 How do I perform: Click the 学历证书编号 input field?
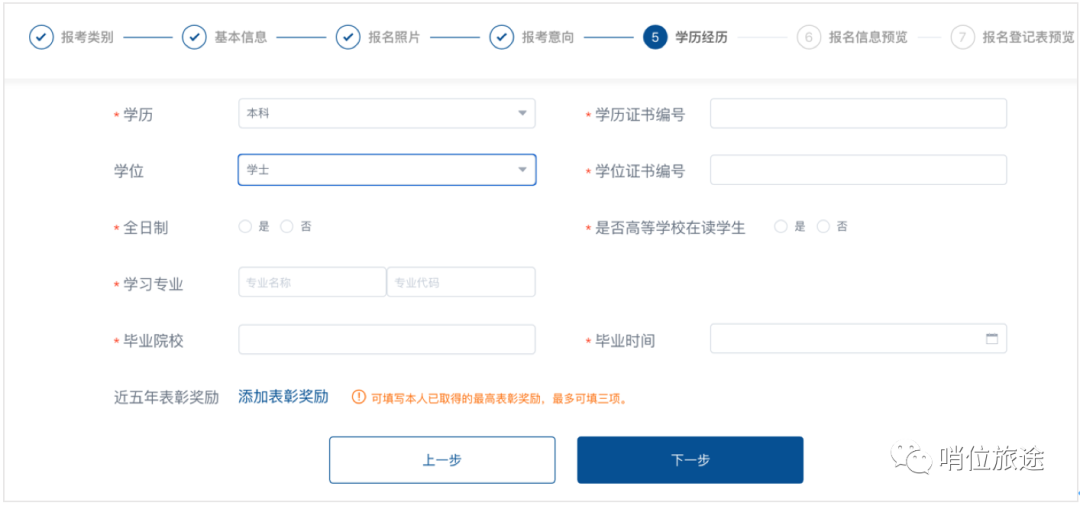(858, 114)
